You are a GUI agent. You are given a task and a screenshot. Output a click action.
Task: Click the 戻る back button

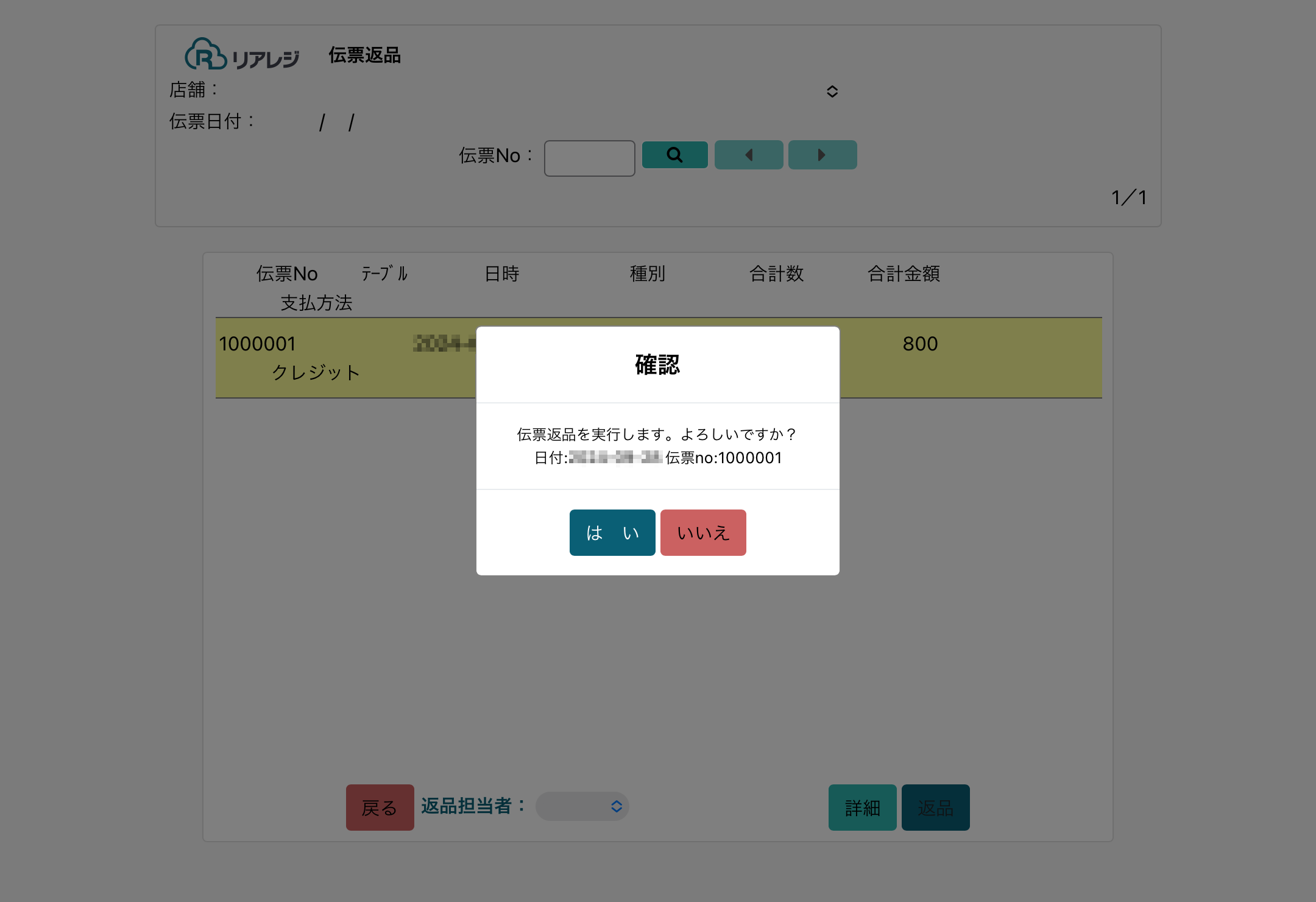click(x=380, y=808)
